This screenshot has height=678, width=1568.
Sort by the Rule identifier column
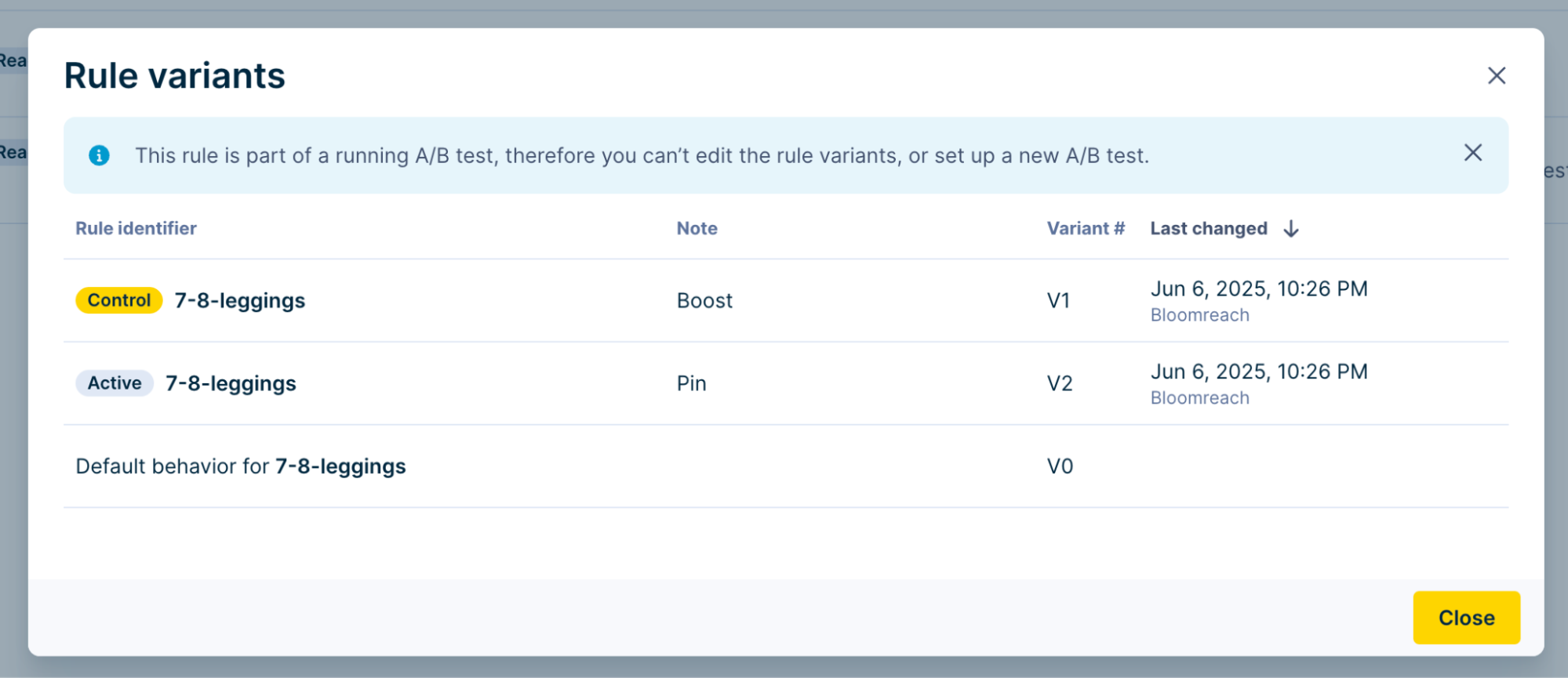tap(136, 228)
